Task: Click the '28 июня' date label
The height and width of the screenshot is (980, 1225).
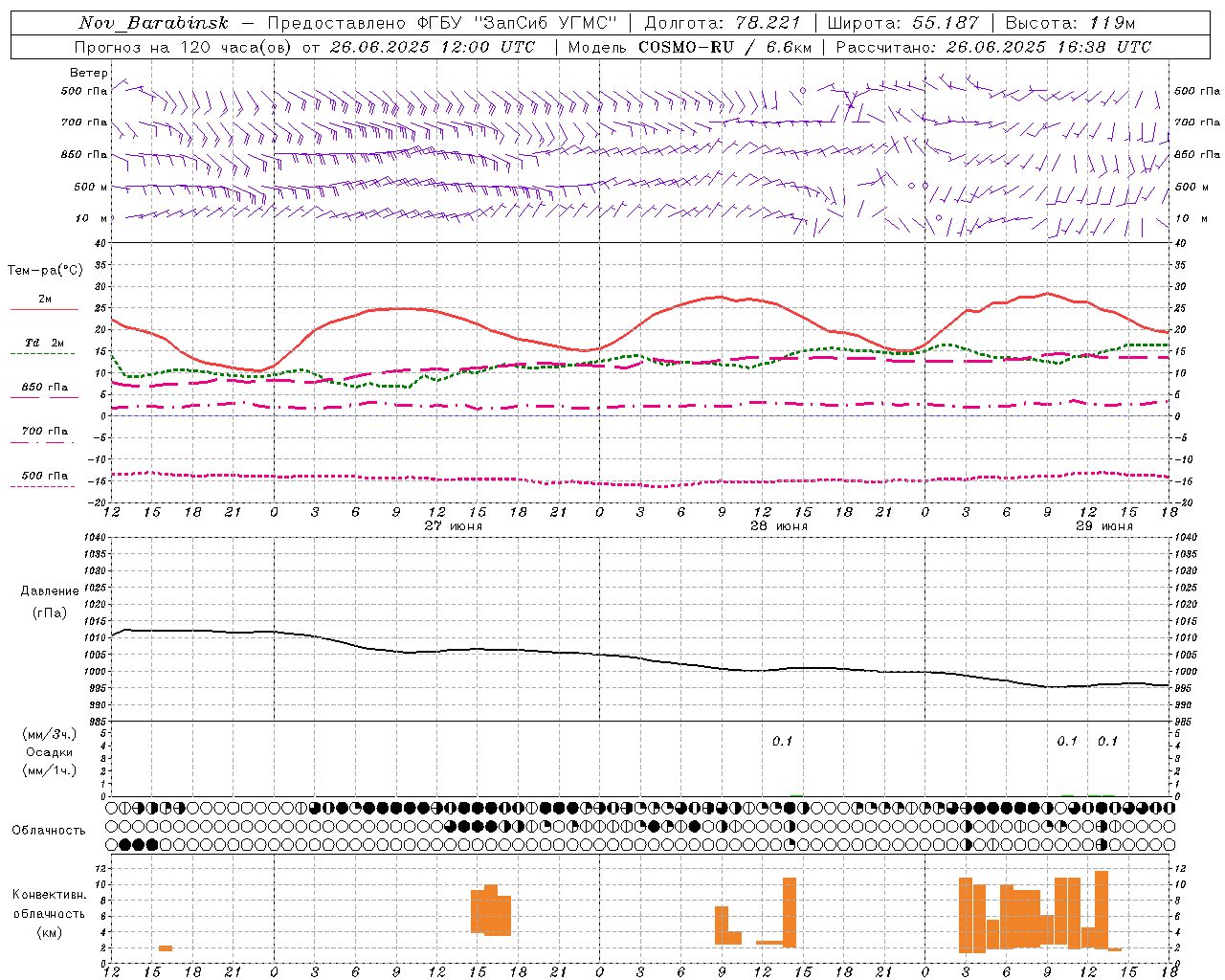Action: point(779,525)
